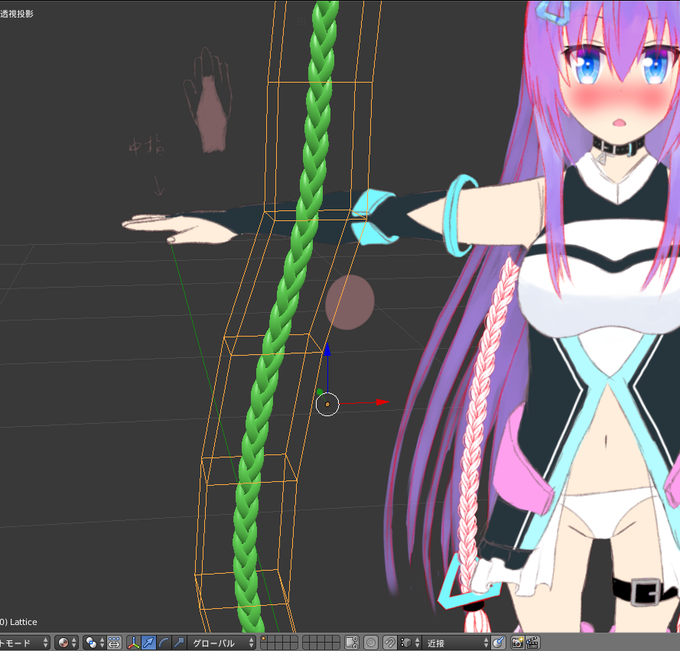
Task: Open the グローバル transform orientation dropdown
Action: tap(222, 642)
